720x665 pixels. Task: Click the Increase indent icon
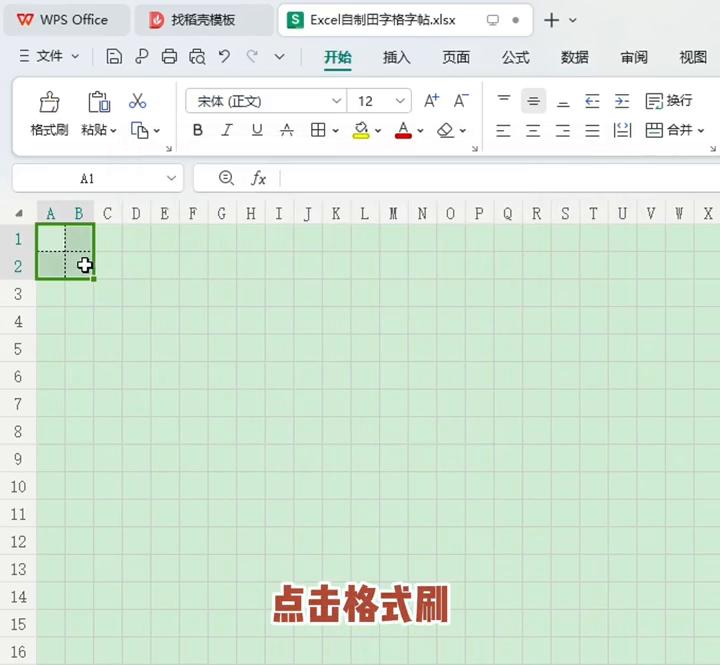[622, 101]
